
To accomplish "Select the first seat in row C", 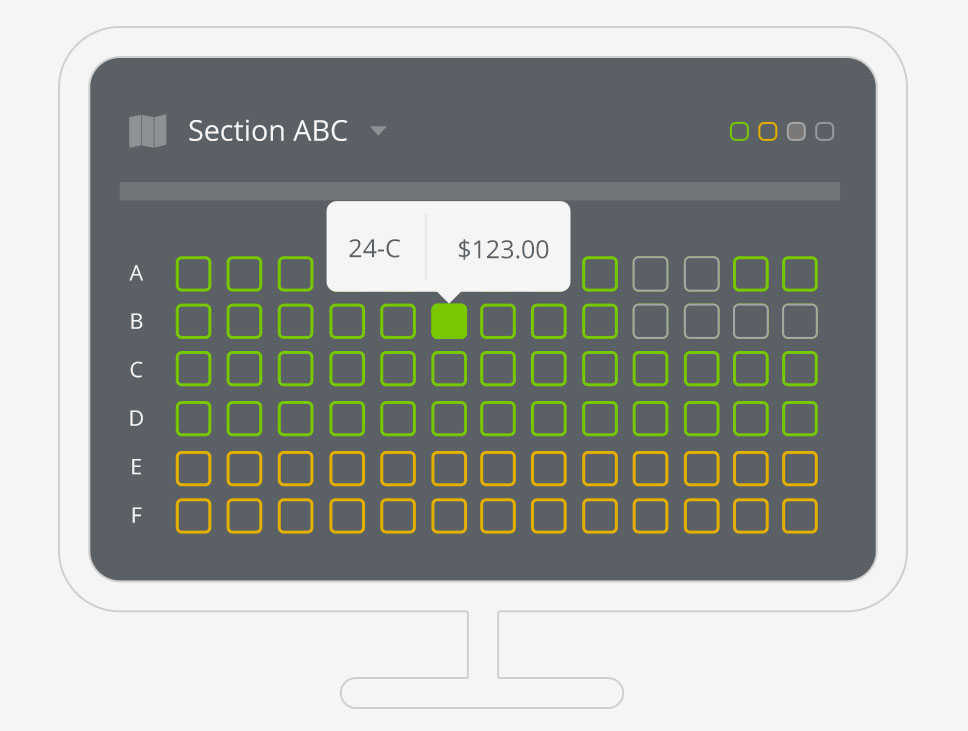I will 193,369.
